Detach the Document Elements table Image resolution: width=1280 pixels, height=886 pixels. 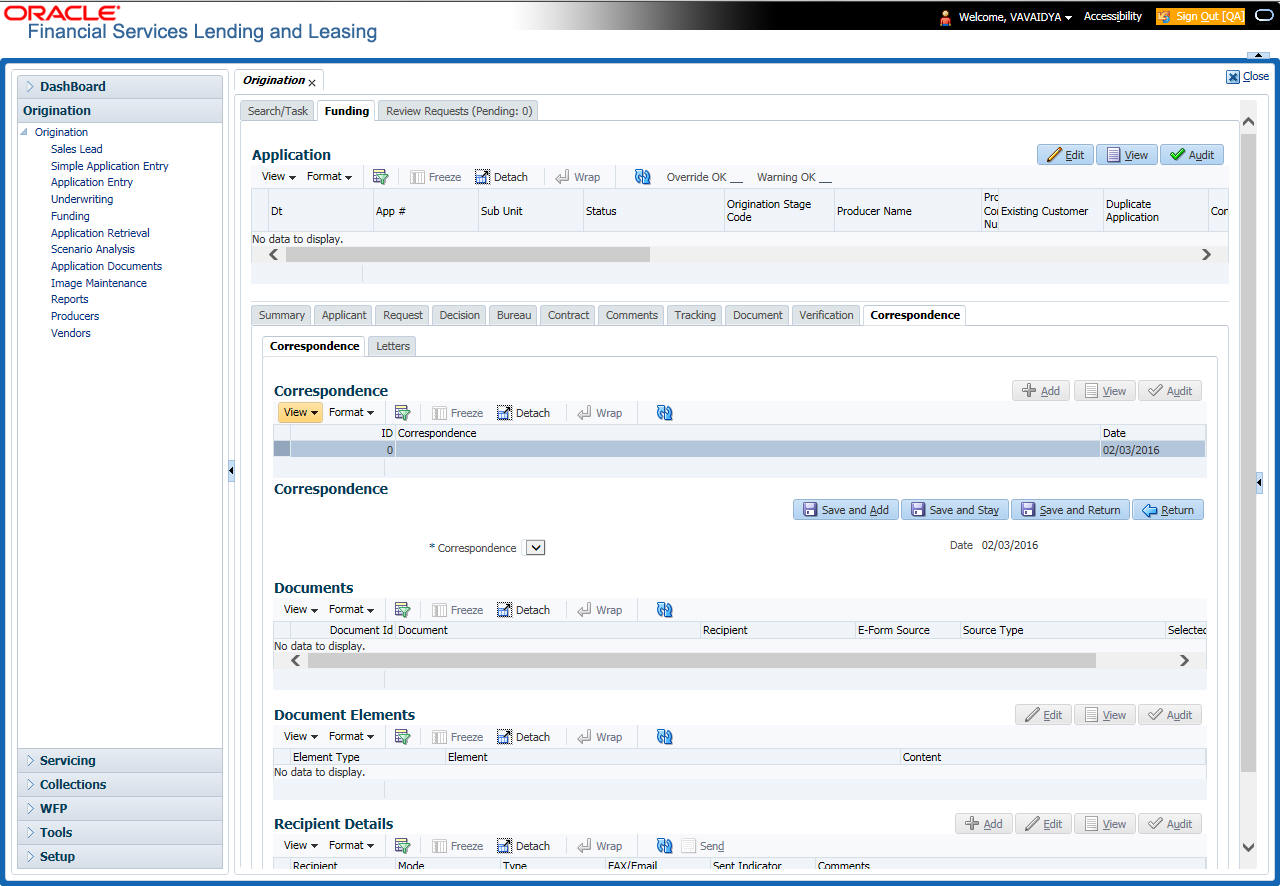[523, 737]
